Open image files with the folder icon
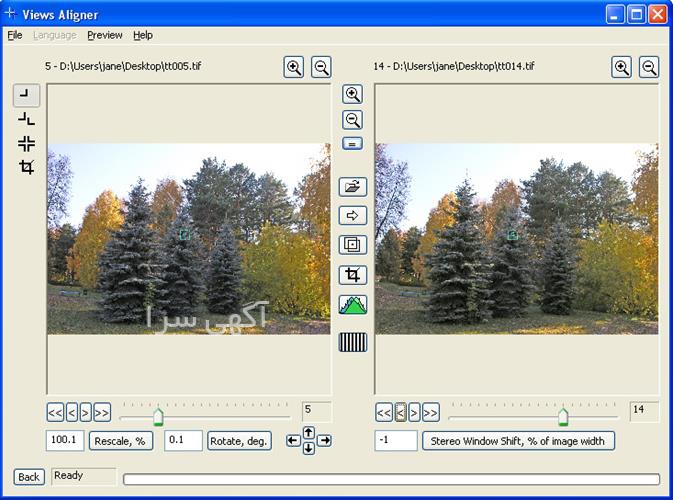 [x=353, y=187]
